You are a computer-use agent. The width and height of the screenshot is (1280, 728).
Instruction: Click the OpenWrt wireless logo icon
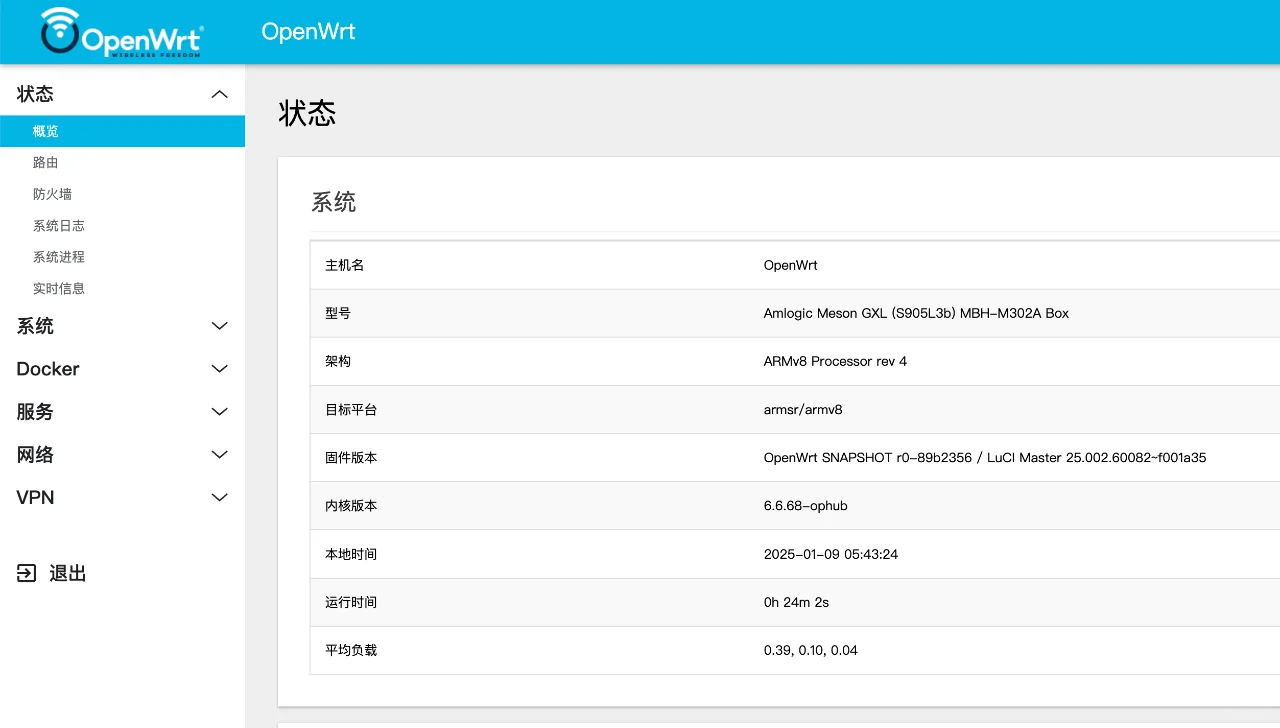60,30
